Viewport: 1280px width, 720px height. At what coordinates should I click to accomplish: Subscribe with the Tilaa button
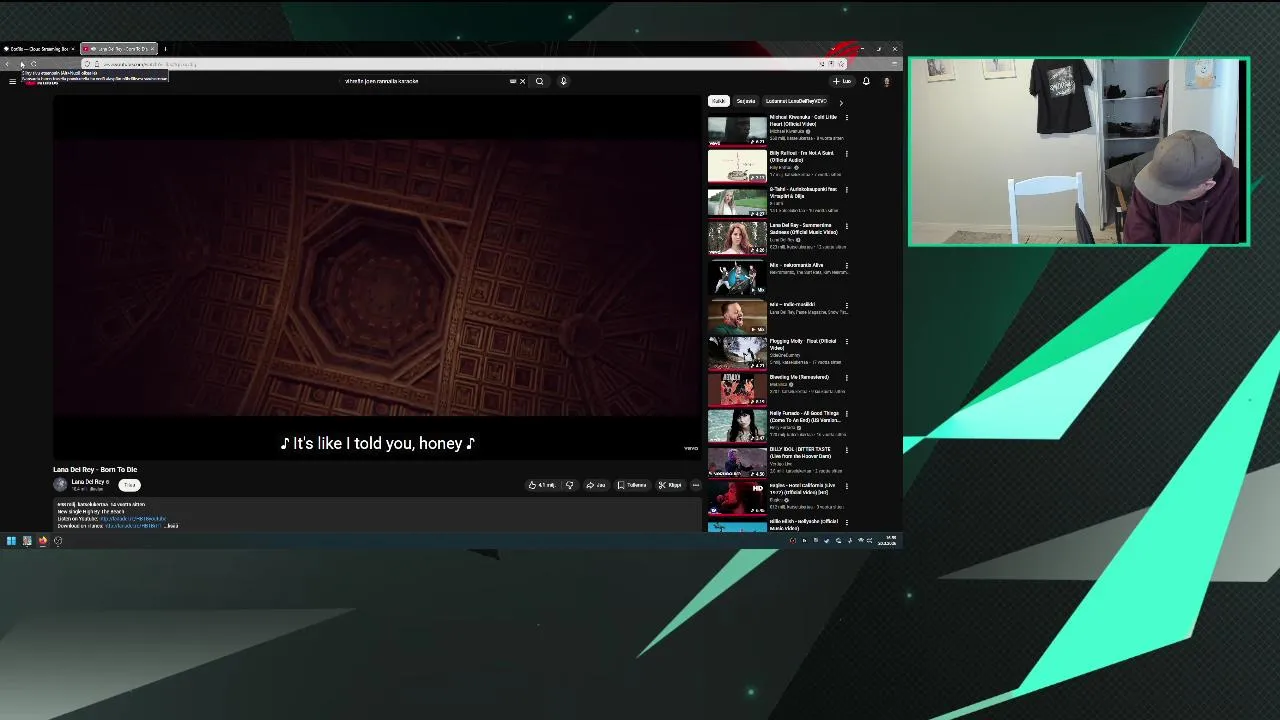point(129,485)
